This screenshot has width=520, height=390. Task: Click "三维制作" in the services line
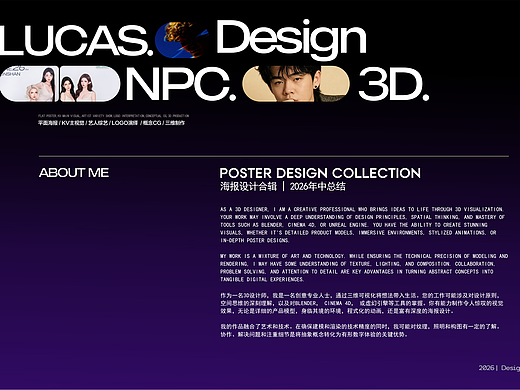coord(175,123)
